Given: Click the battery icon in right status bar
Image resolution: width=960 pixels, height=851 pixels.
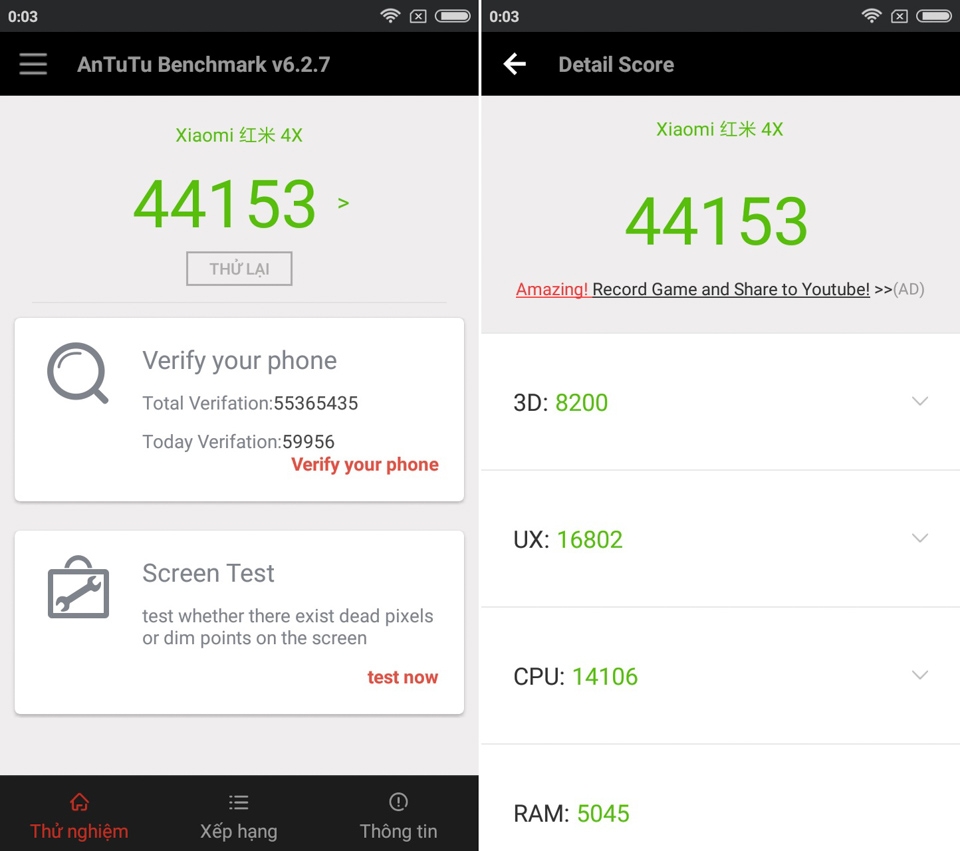Looking at the screenshot, I should (x=934, y=16).
